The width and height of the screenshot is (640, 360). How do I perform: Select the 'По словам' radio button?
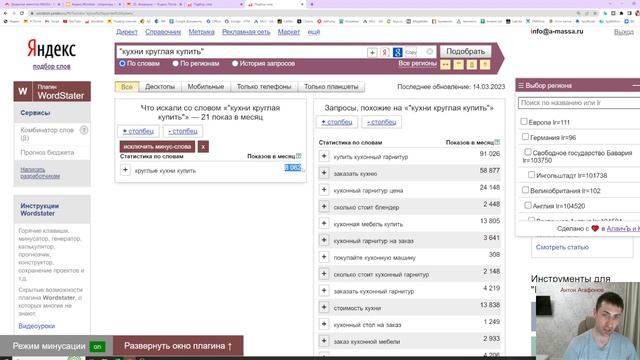click(122, 63)
